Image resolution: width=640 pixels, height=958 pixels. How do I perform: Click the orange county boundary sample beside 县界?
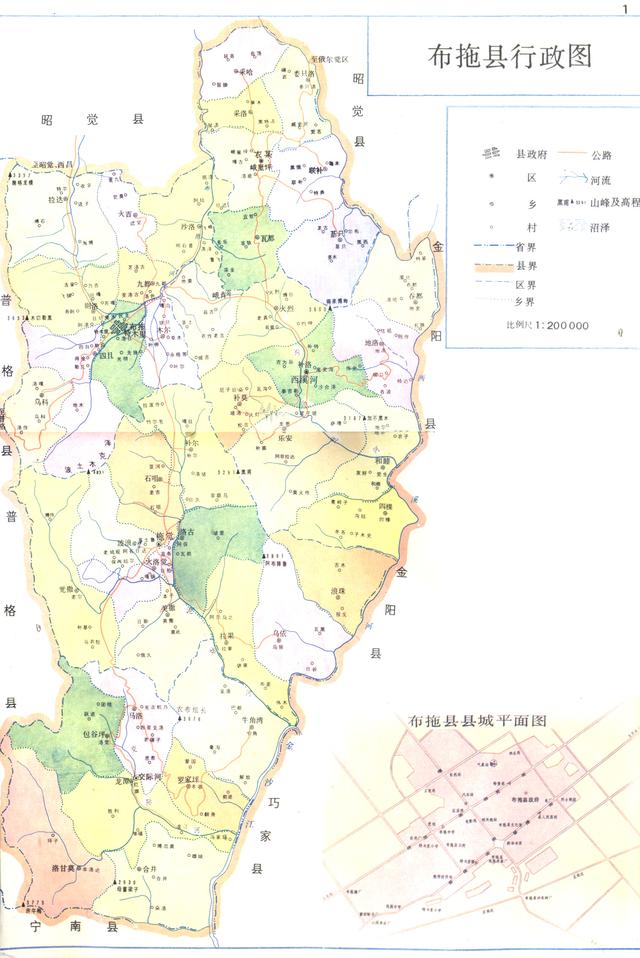coord(492,266)
